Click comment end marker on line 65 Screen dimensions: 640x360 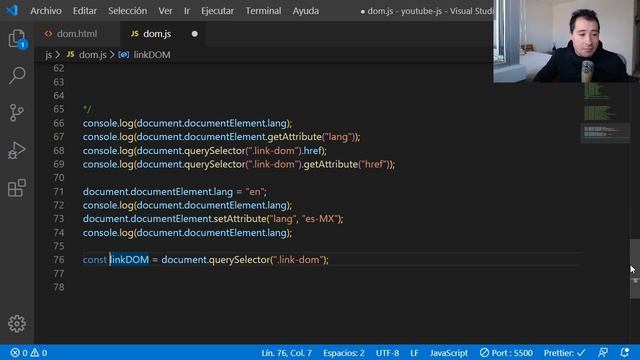point(87,109)
